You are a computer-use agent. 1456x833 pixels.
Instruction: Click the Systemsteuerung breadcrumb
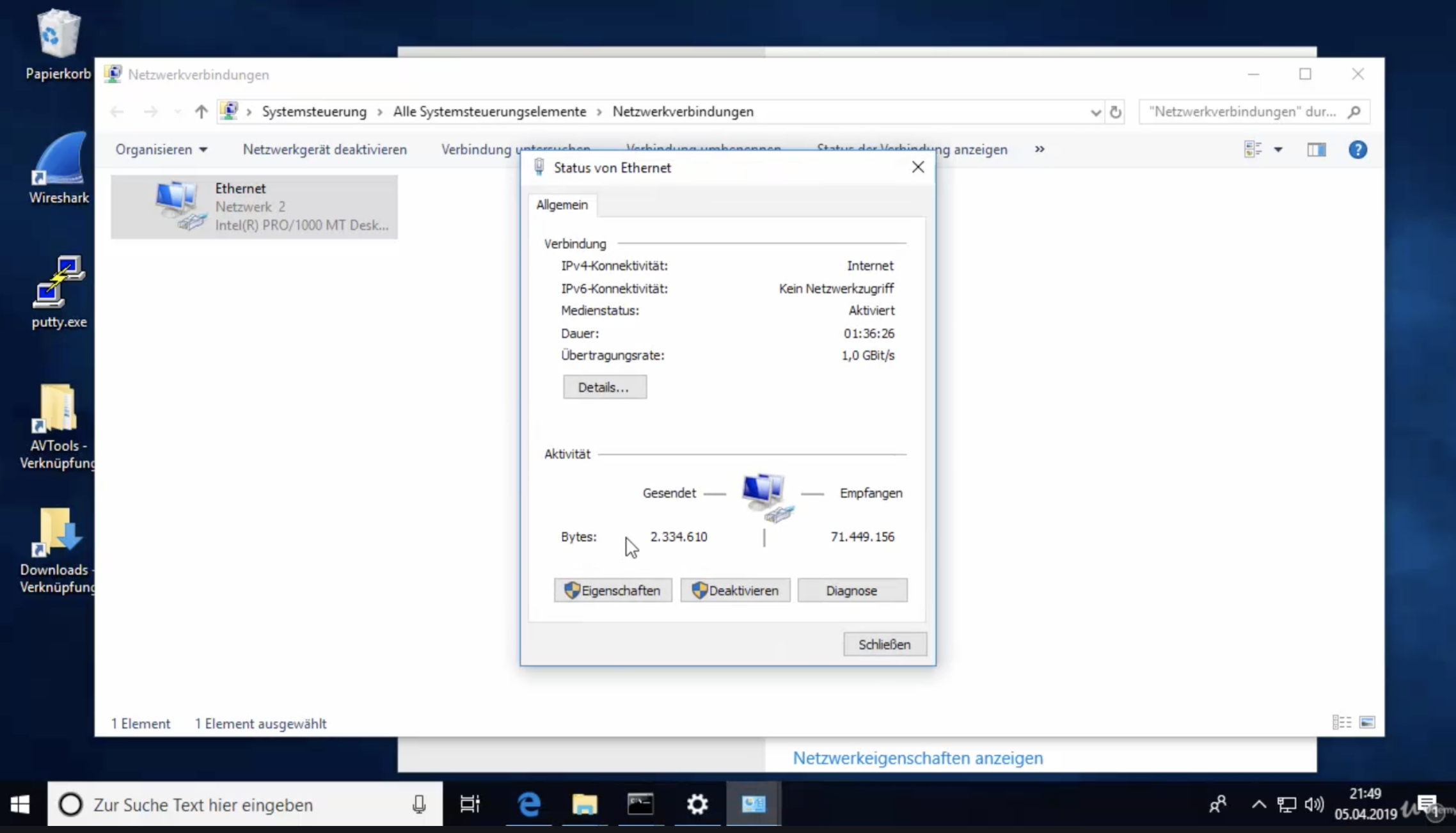point(314,112)
